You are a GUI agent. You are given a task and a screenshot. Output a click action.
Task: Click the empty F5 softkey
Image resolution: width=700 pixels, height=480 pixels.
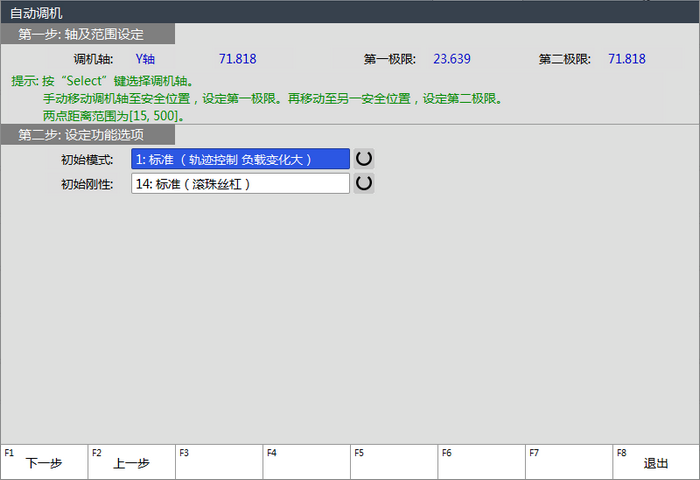click(x=394, y=462)
